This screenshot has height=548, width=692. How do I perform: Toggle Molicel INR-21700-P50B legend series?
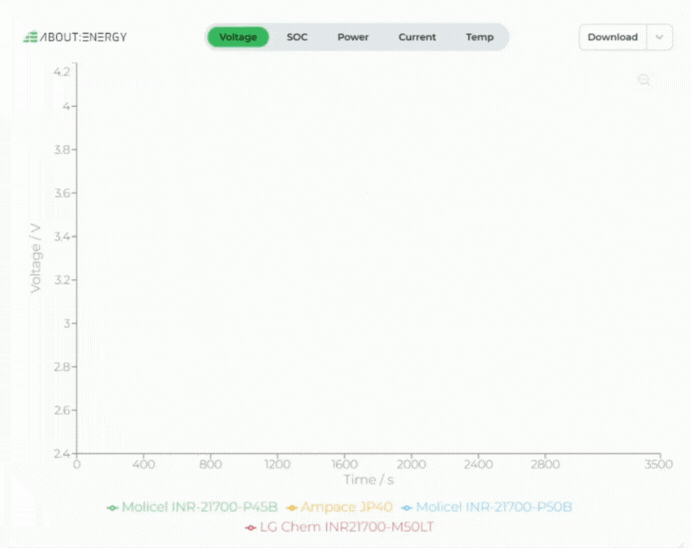[486, 507]
